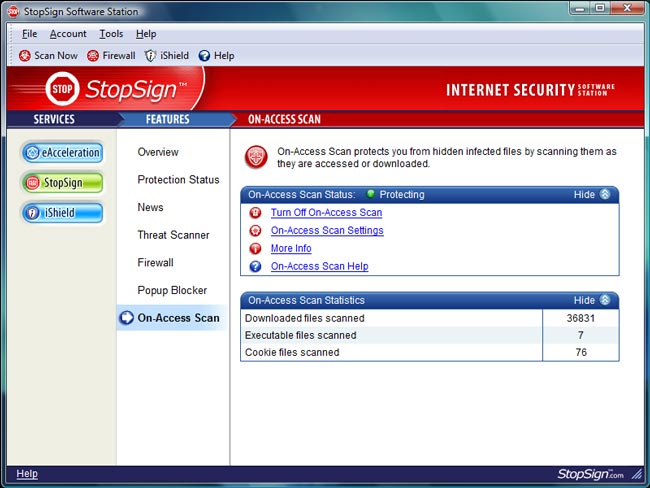The height and width of the screenshot is (488, 650).
Task: Click the More Info link
Action: tap(291, 248)
